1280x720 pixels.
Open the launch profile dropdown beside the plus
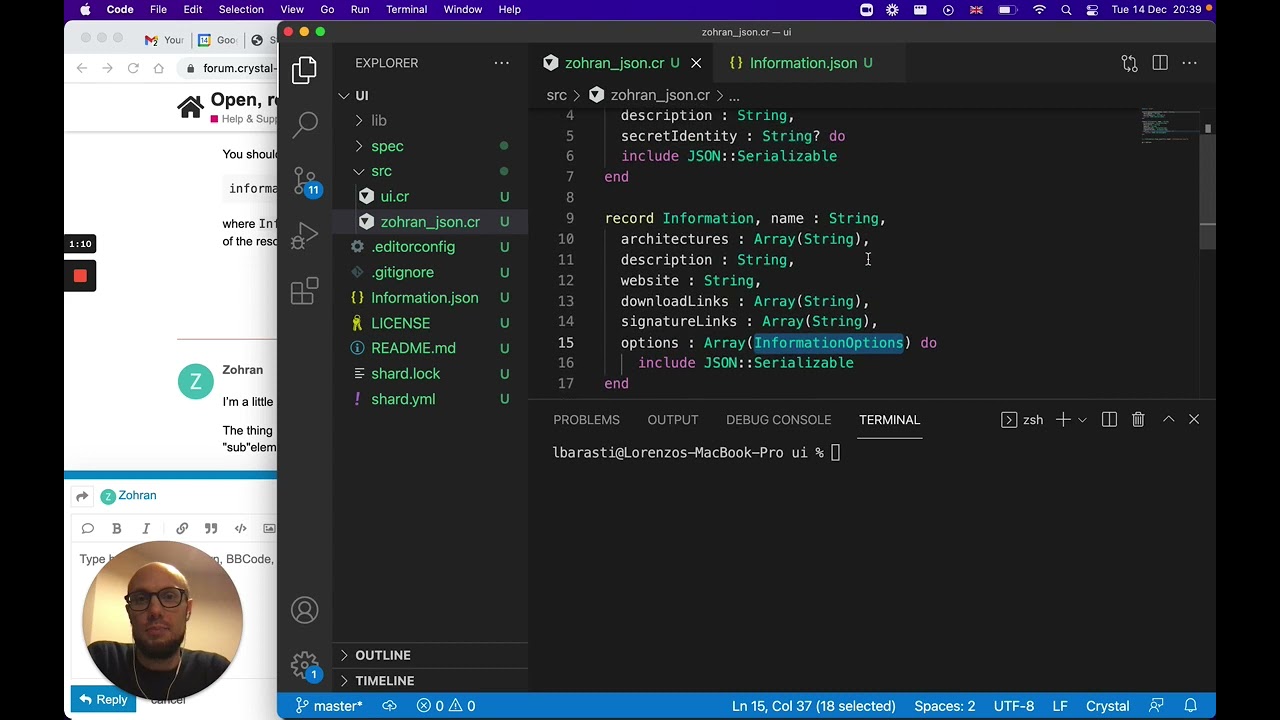point(1082,420)
